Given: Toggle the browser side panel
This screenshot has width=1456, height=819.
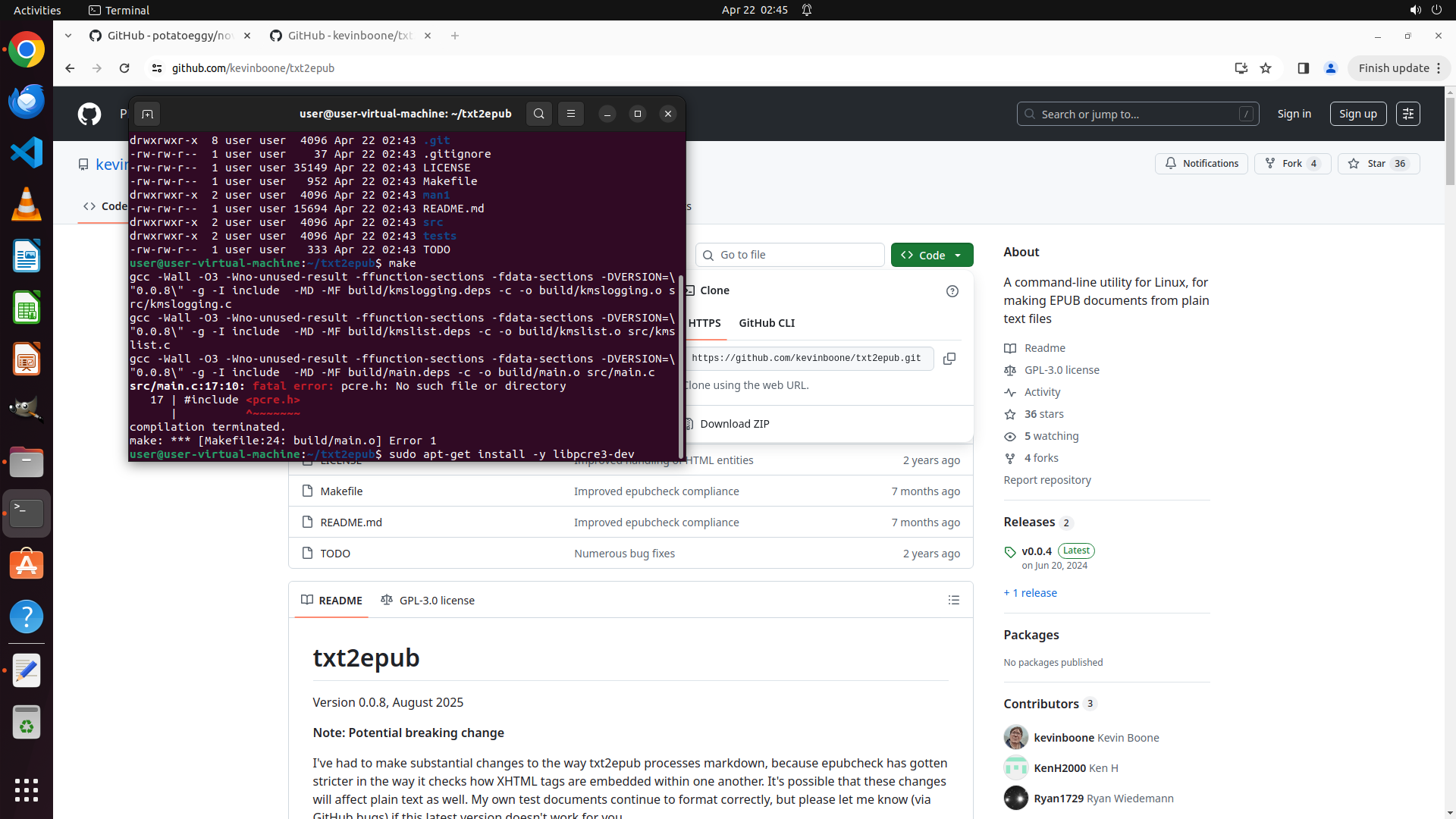Looking at the screenshot, I should click(1303, 68).
